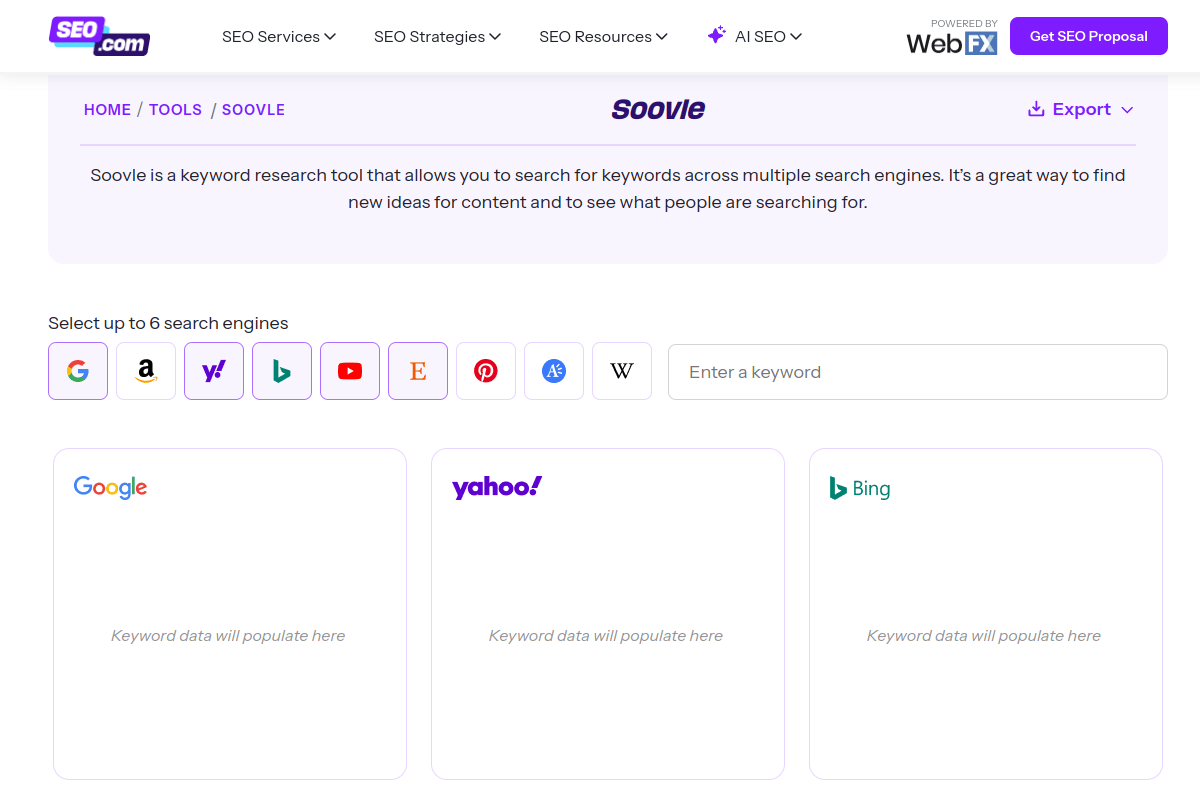Screen dimensions: 1200x800
Task: Click the SEO.com logo
Action: (99, 35)
